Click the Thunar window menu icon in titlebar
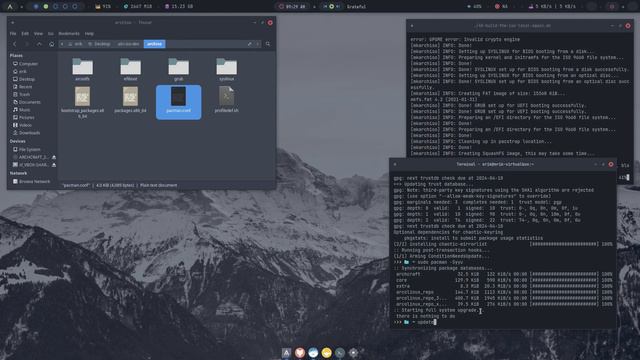The image size is (640, 360). pos(13,23)
